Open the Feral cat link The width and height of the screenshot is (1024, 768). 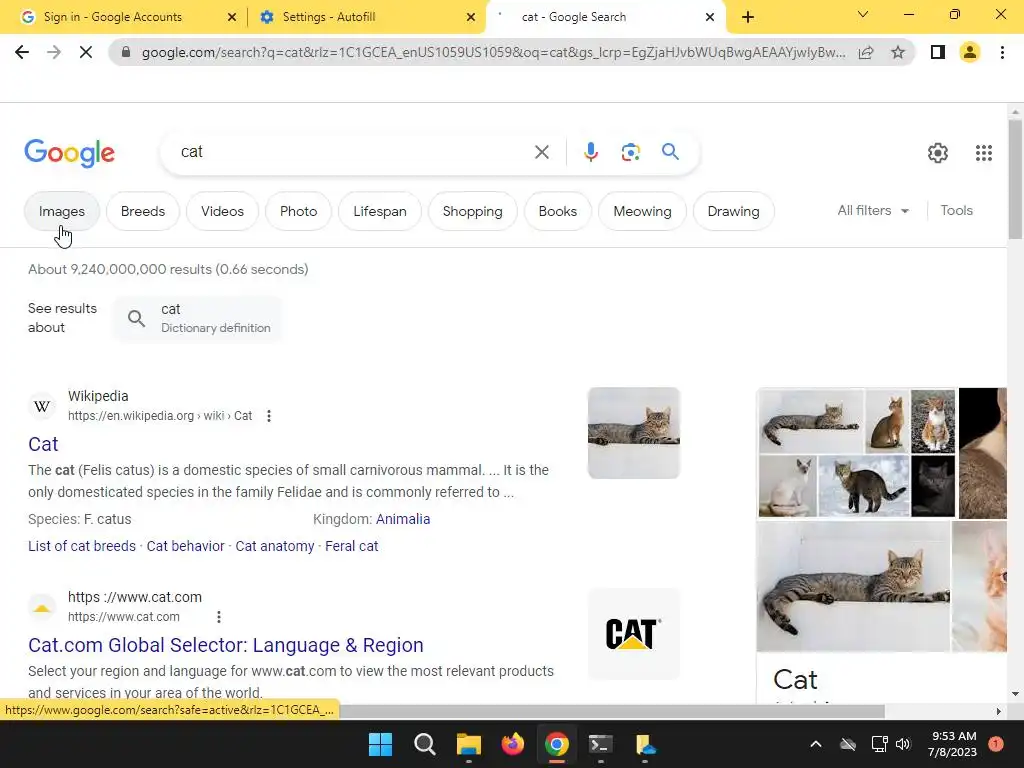tap(351, 546)
